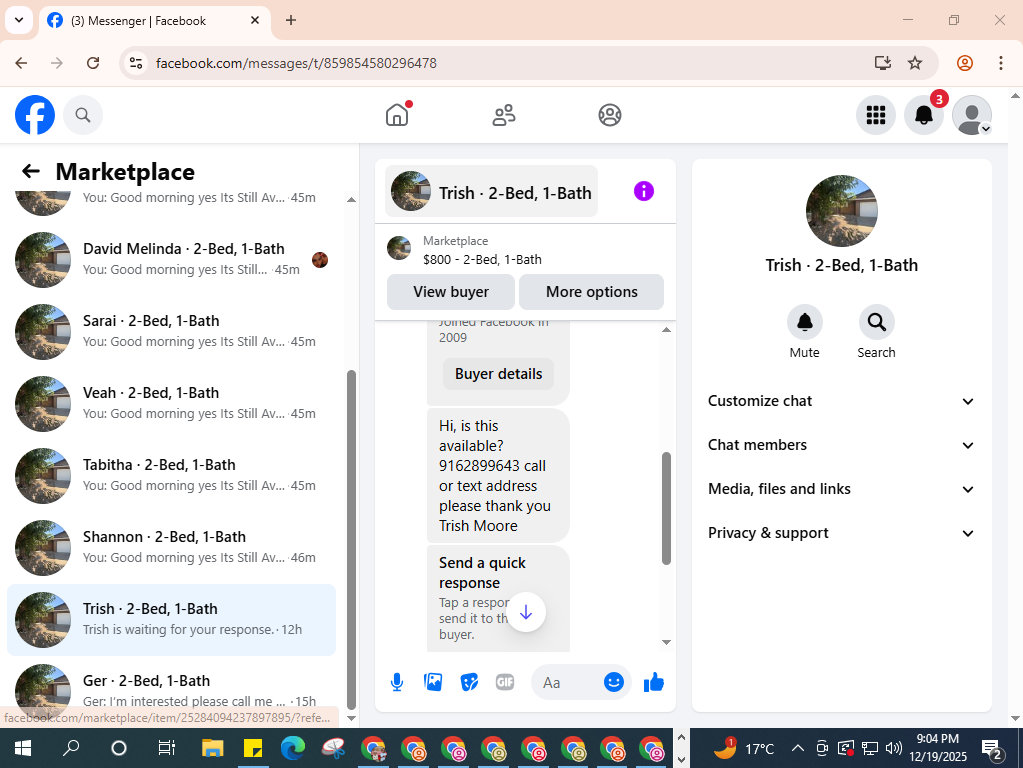Choose a sticker with the sticker icon
1023x768 pixels.
click(469, 683)
